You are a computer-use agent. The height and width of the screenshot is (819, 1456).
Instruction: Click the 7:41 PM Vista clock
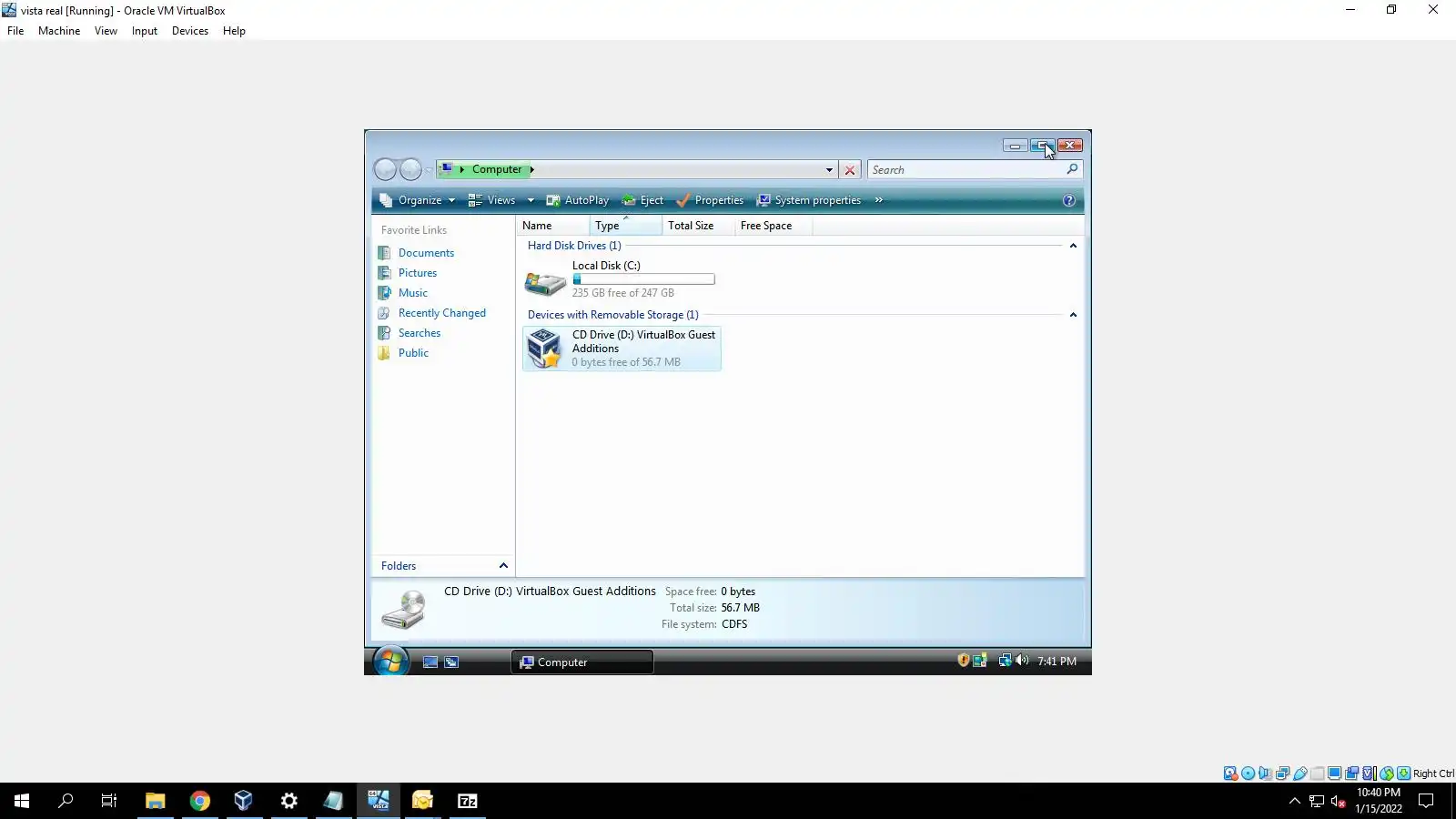(x=1057, y=662)
